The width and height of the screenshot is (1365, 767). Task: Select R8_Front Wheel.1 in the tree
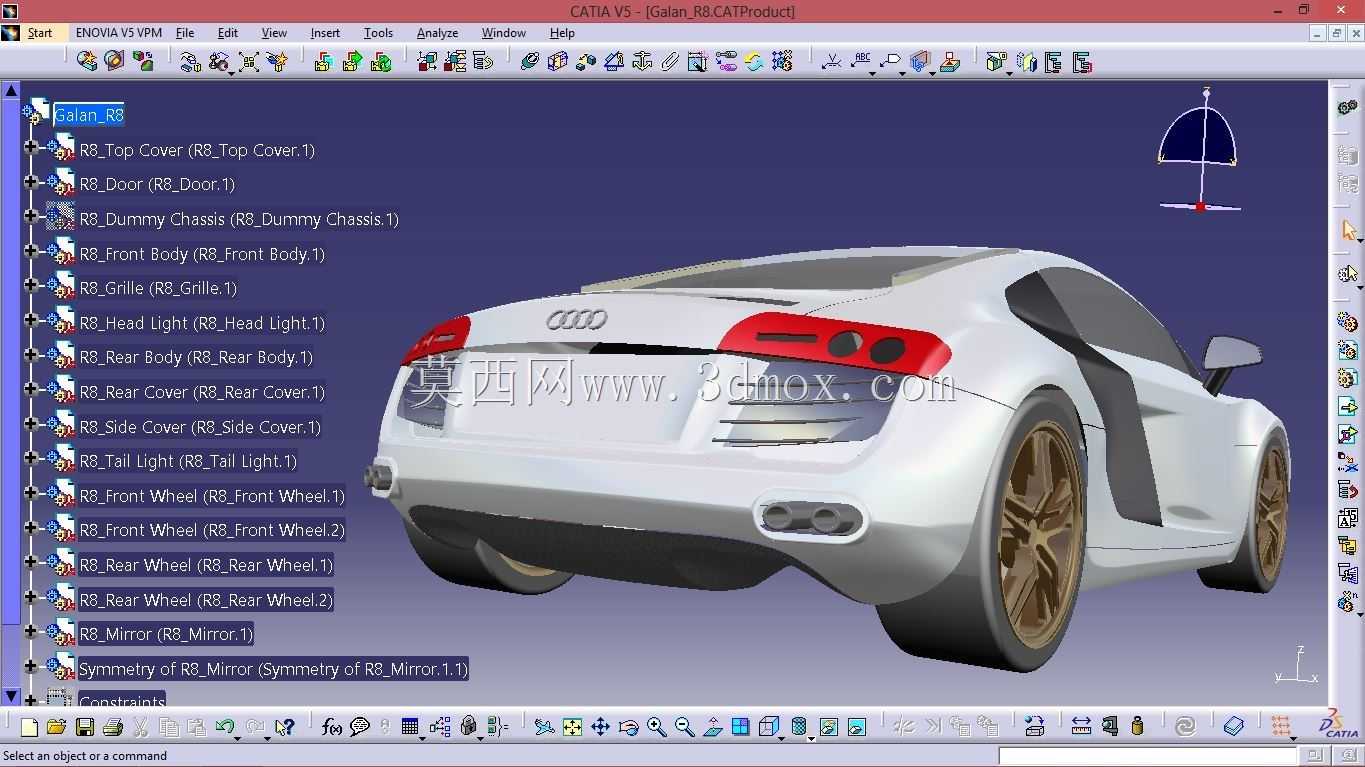(212, 496)
